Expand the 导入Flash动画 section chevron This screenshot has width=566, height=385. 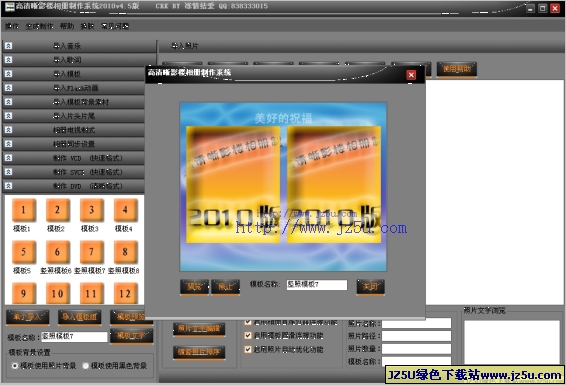9,88
